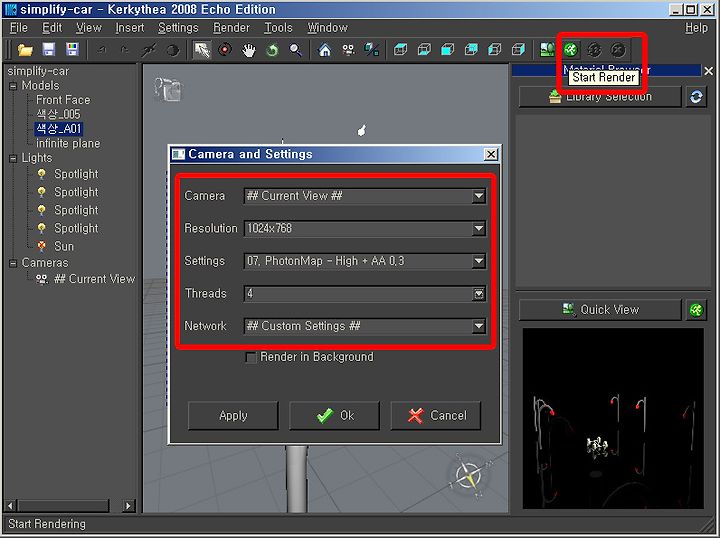The image size is (720, 538).
Task: Confirm with the Ok button
Action: point(335,415)
